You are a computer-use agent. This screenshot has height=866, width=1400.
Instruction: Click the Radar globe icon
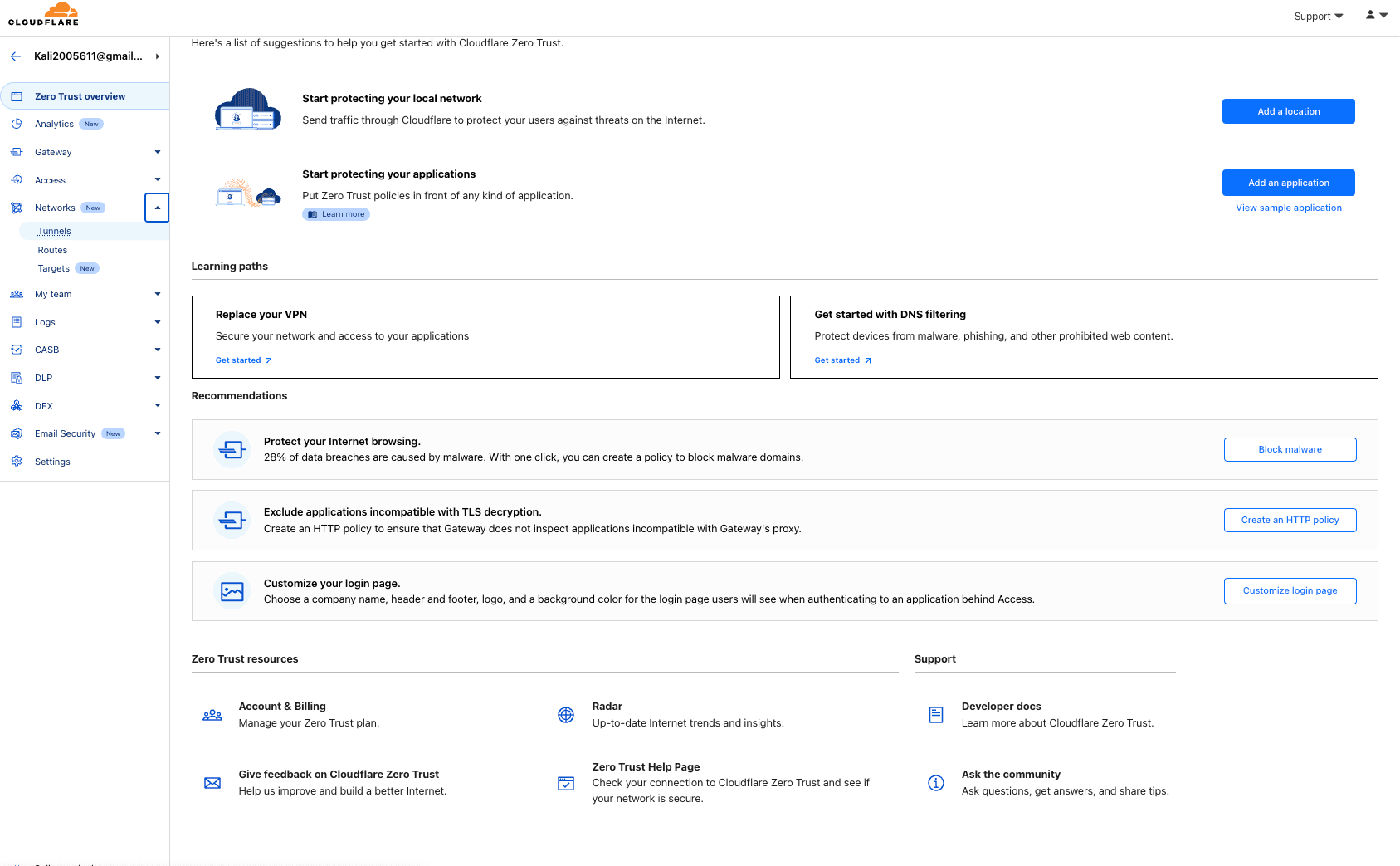[x=566, y=714]
